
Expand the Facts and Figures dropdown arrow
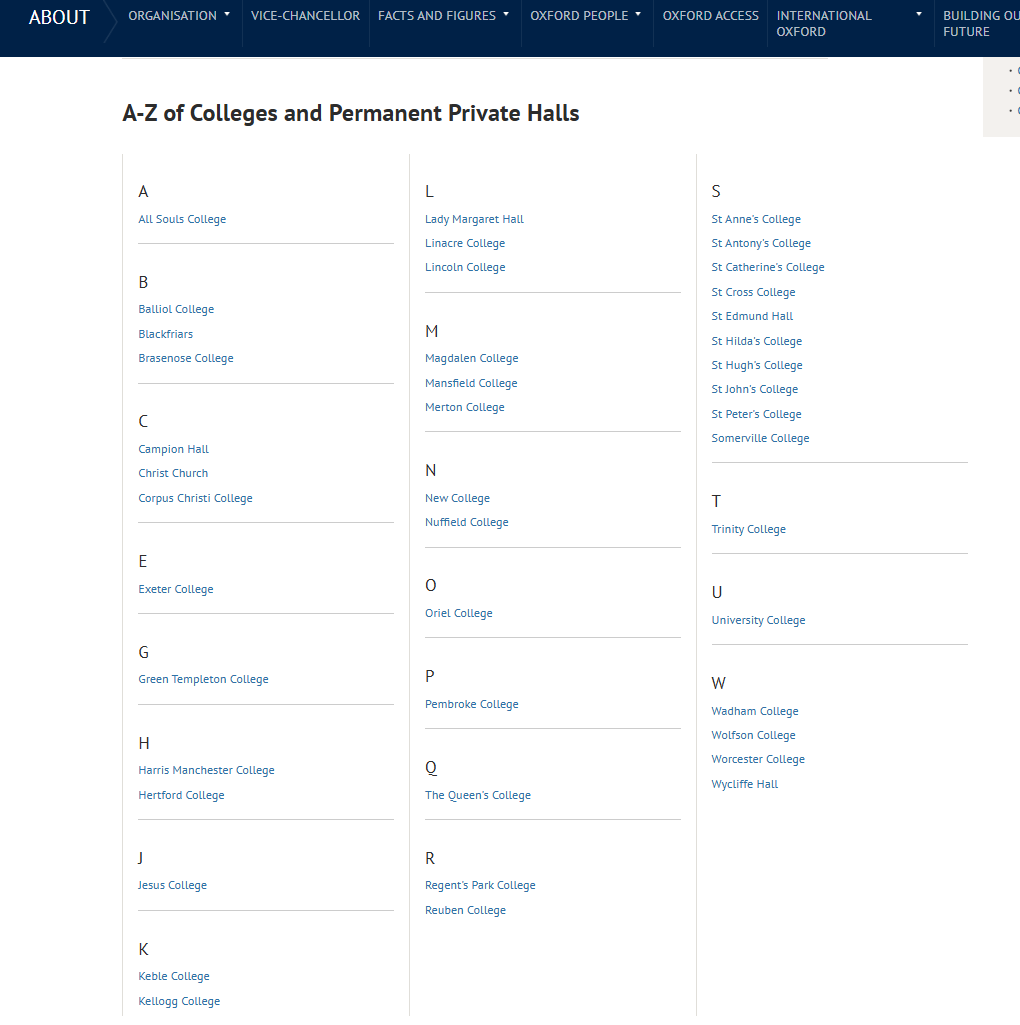[506, 15]
